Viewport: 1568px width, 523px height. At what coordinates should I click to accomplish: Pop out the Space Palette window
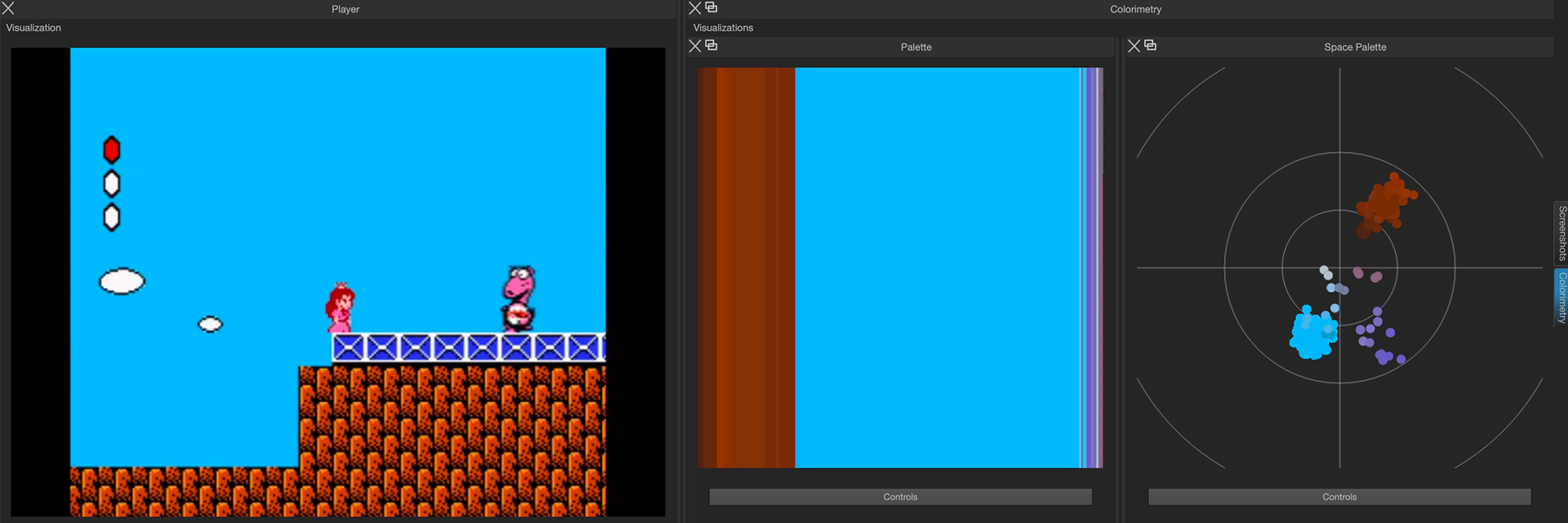[x=1150, y=45]
